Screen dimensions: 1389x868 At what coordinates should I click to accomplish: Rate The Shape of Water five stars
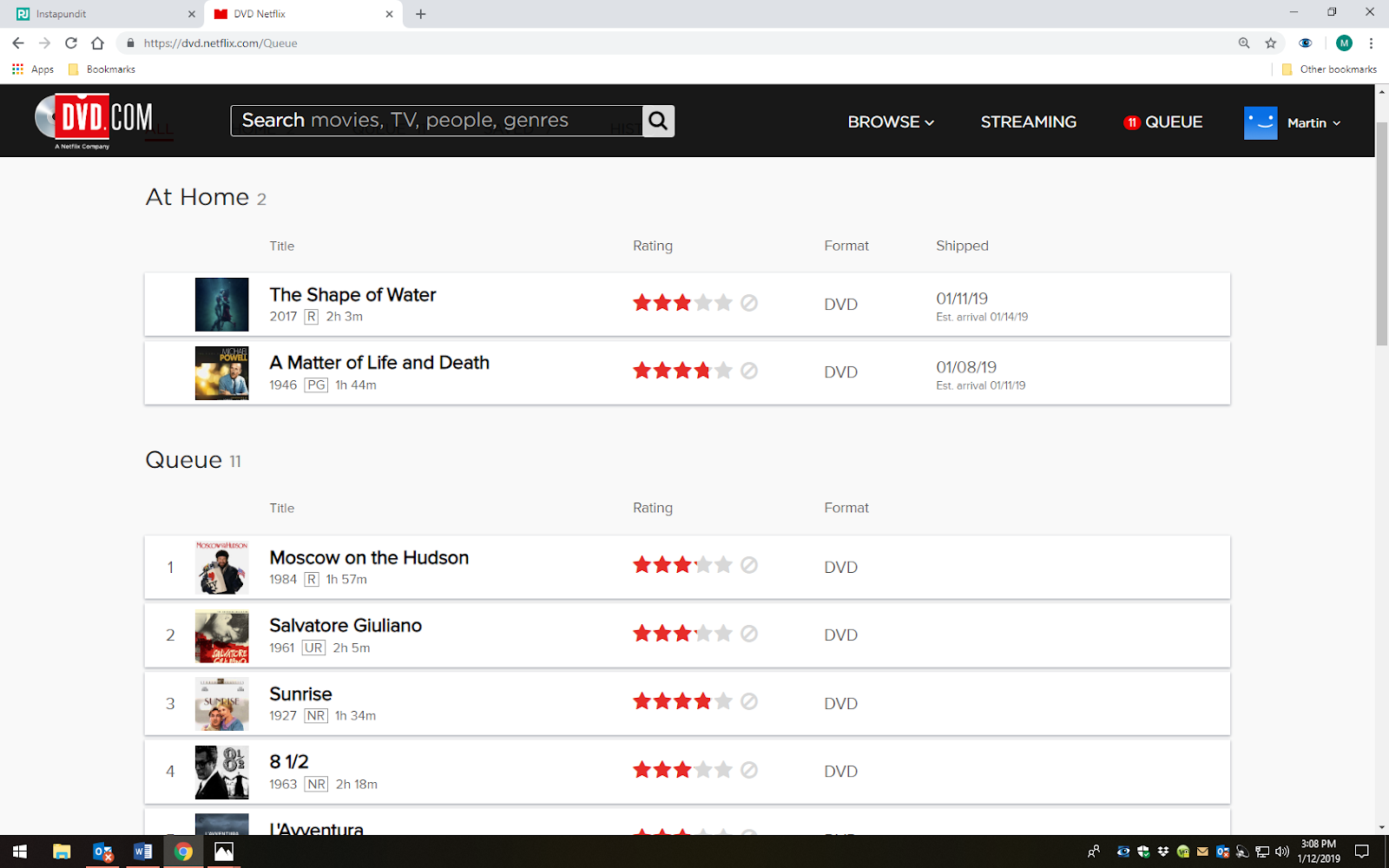point(723,303)
